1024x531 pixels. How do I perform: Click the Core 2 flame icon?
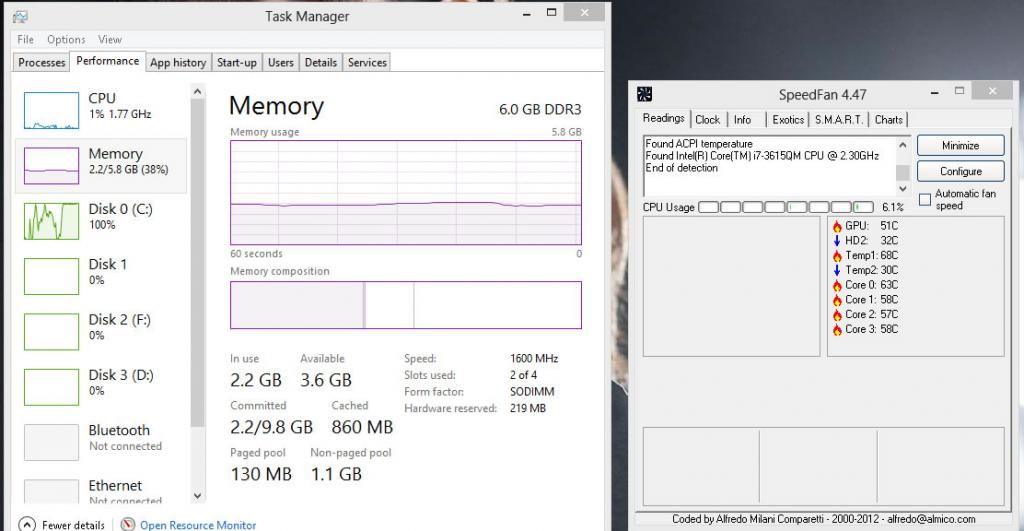837,315
